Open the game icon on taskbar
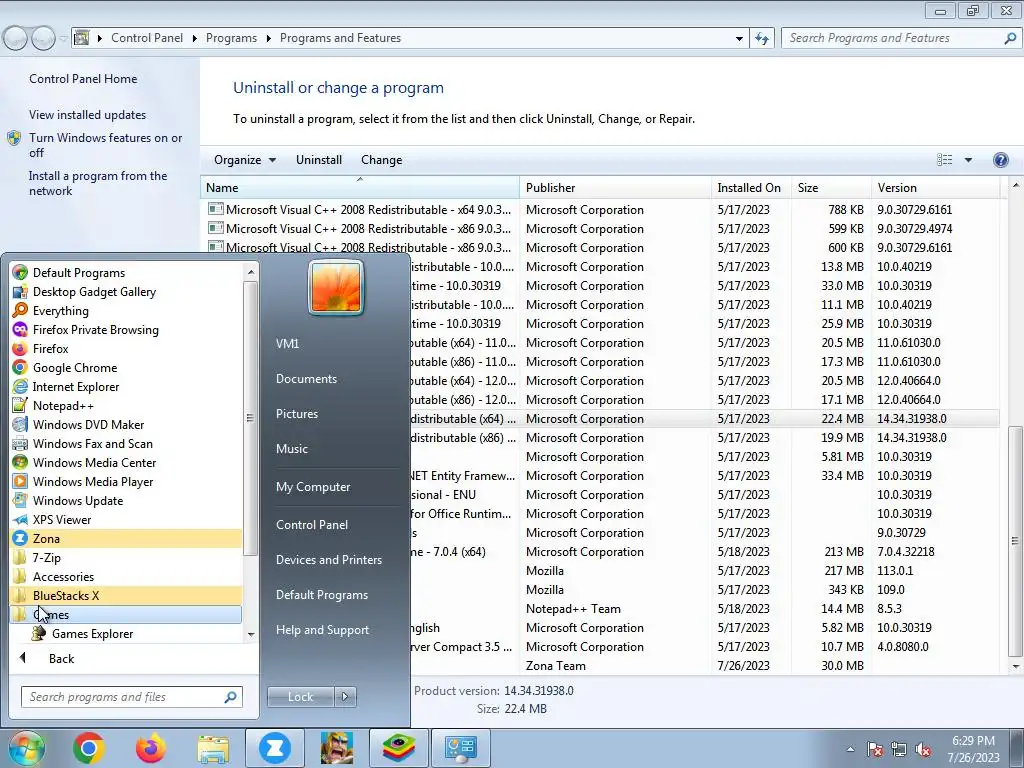This screenshot has height=768, width=1024. point(337,748)
